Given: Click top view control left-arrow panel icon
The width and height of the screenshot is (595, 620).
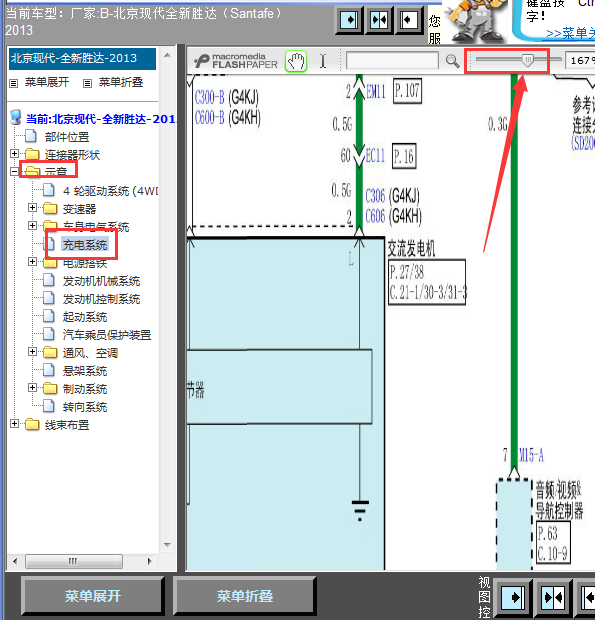Looking at the screenshot, I should [x=408, y=19].
